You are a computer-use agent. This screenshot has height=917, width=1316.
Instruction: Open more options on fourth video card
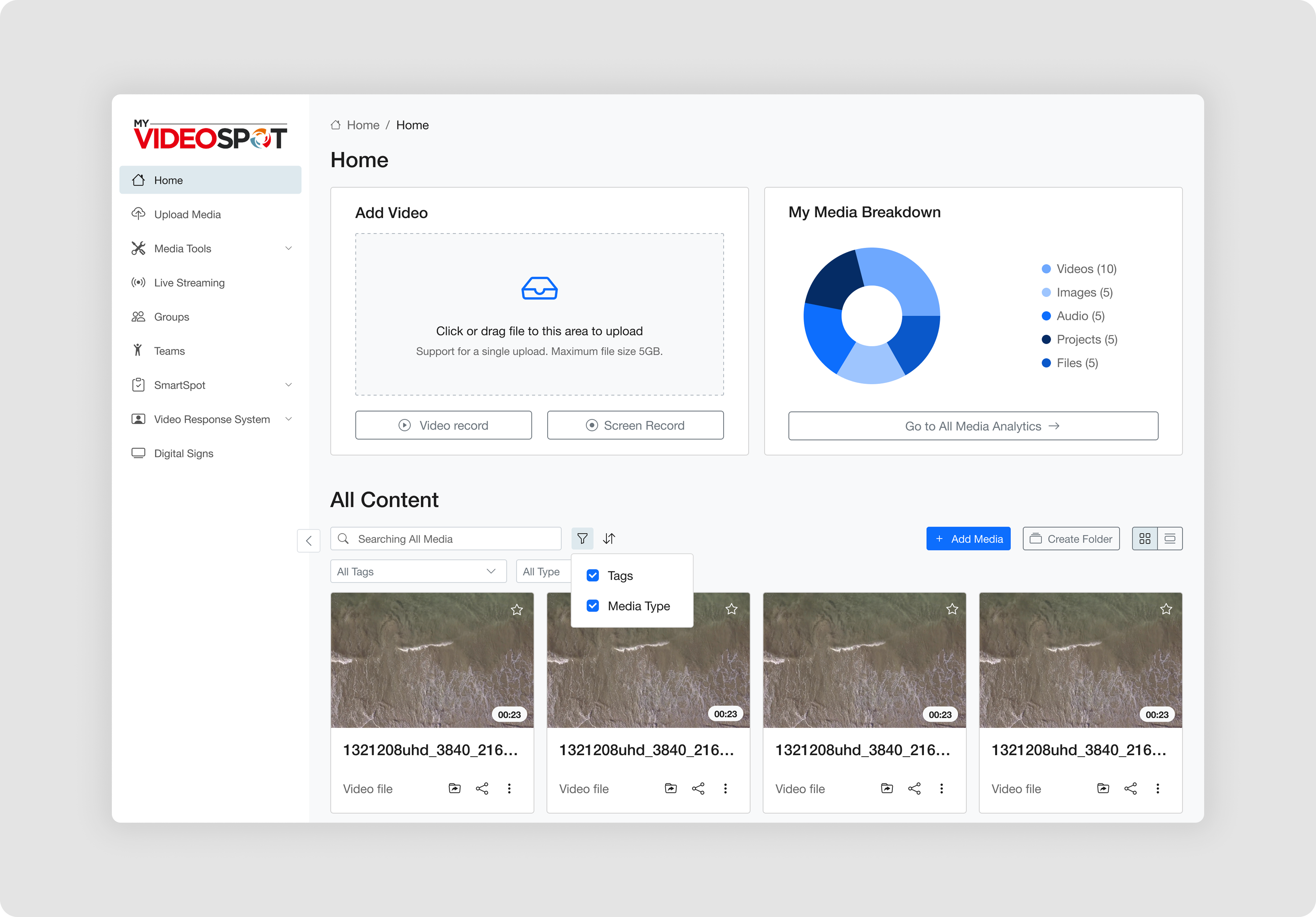point(1157,789)
